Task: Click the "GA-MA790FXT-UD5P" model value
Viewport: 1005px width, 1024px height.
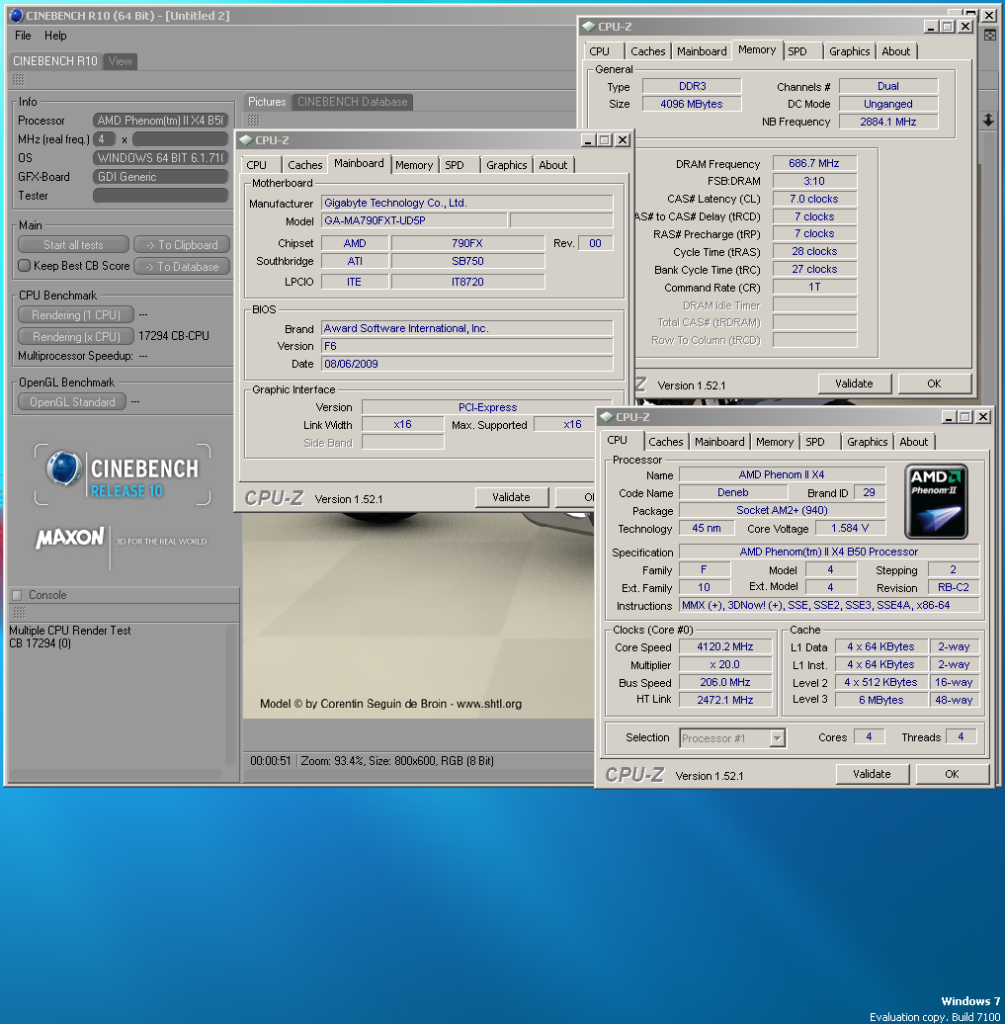Action: (375, 221)
